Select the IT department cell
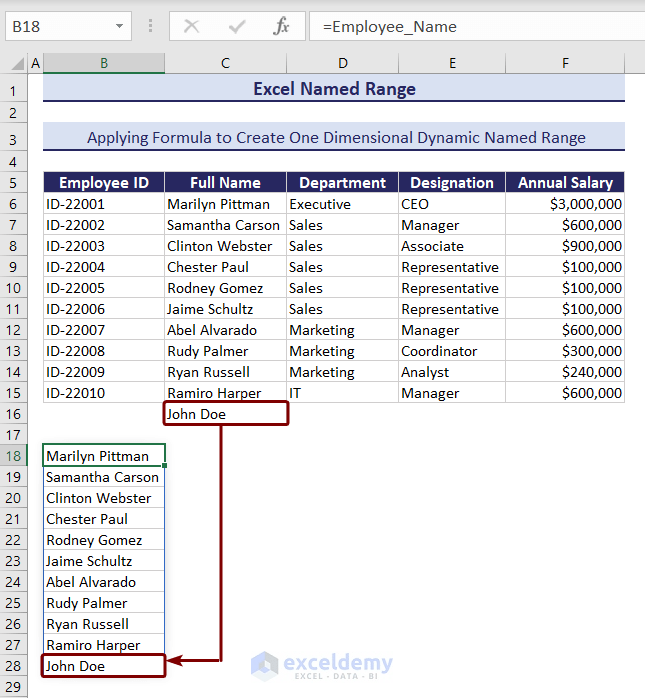This screenshot has width=645, height=698. coord(342,393)
